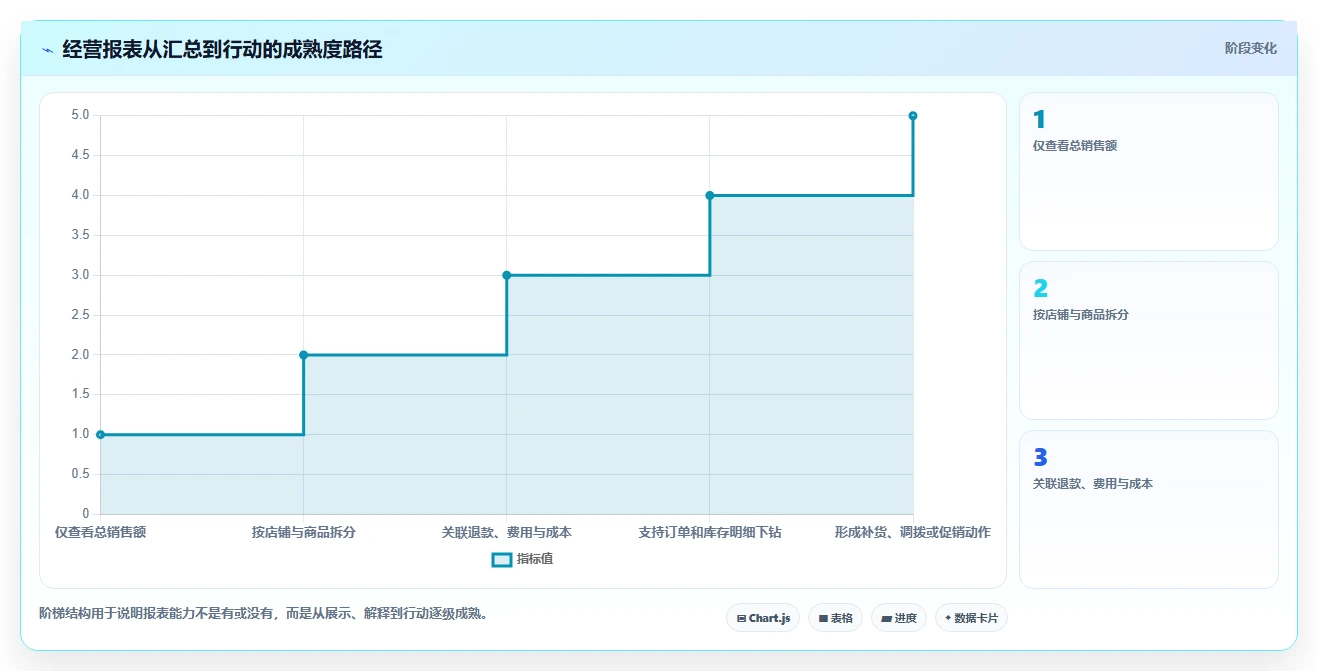Click x-axis label 按店铺与商品拆分

[303, 532]
